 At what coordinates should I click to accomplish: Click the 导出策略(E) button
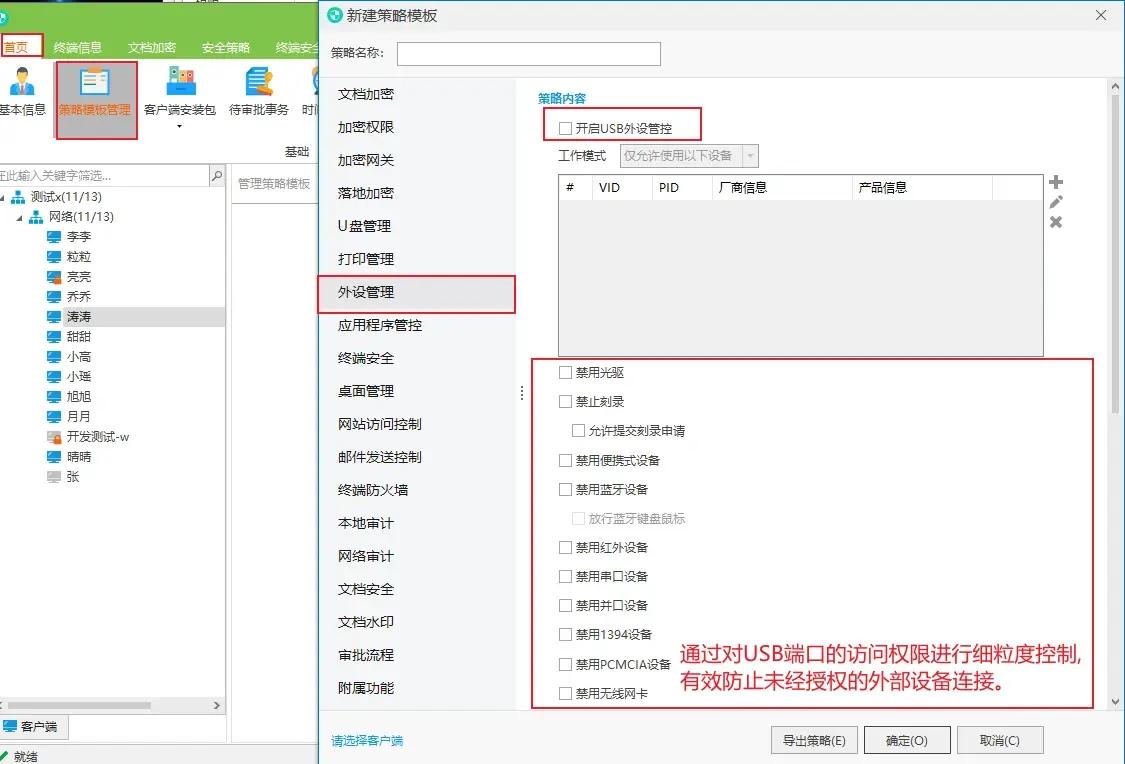click(x=814, y=741)
